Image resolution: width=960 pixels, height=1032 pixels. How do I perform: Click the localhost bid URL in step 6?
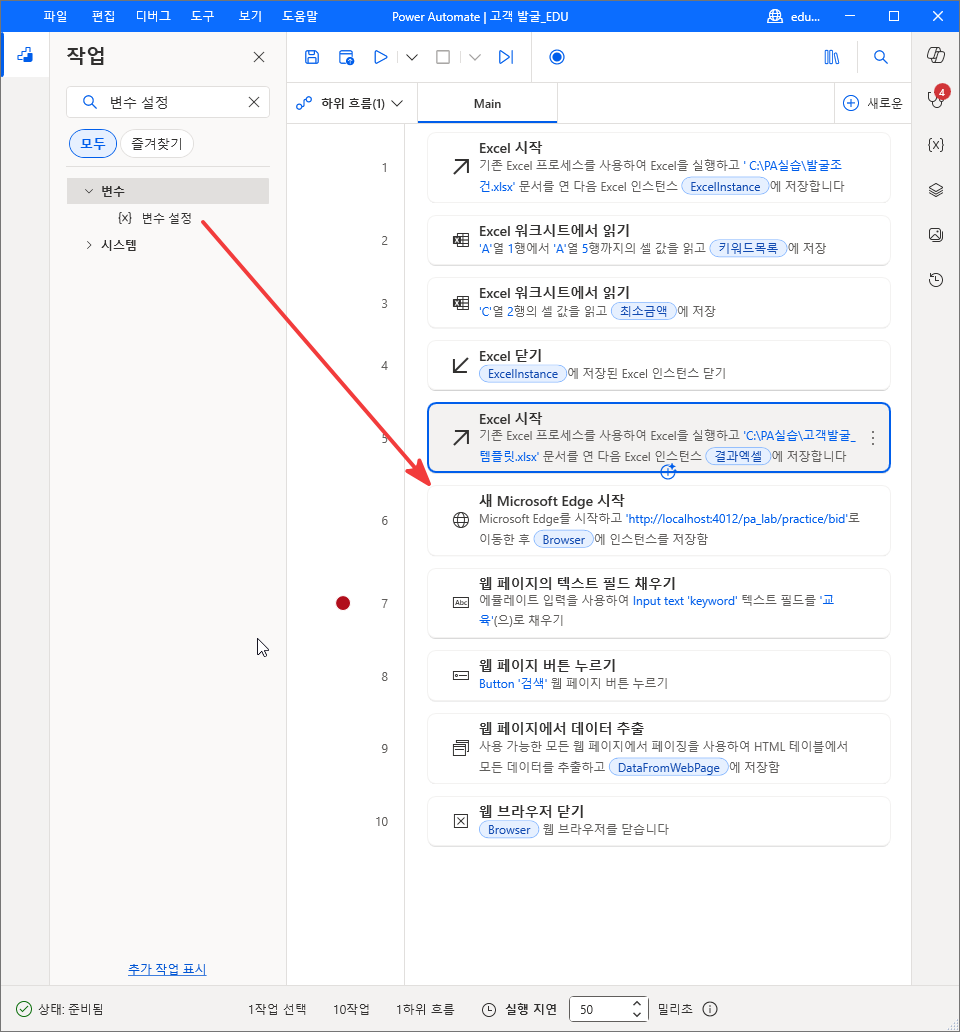[736, 519]
